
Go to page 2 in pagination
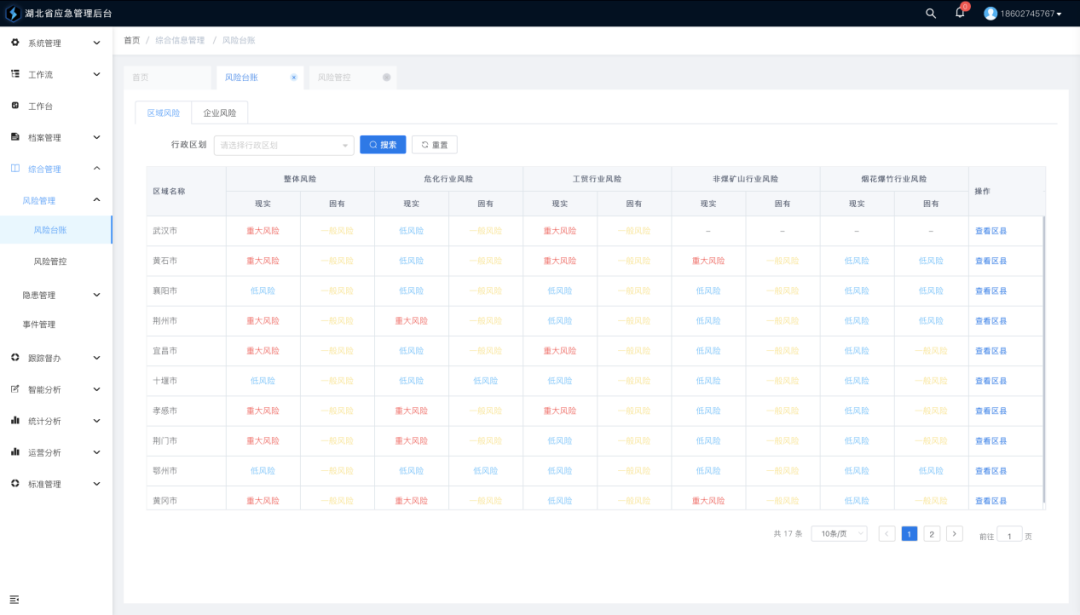point(932,534)
